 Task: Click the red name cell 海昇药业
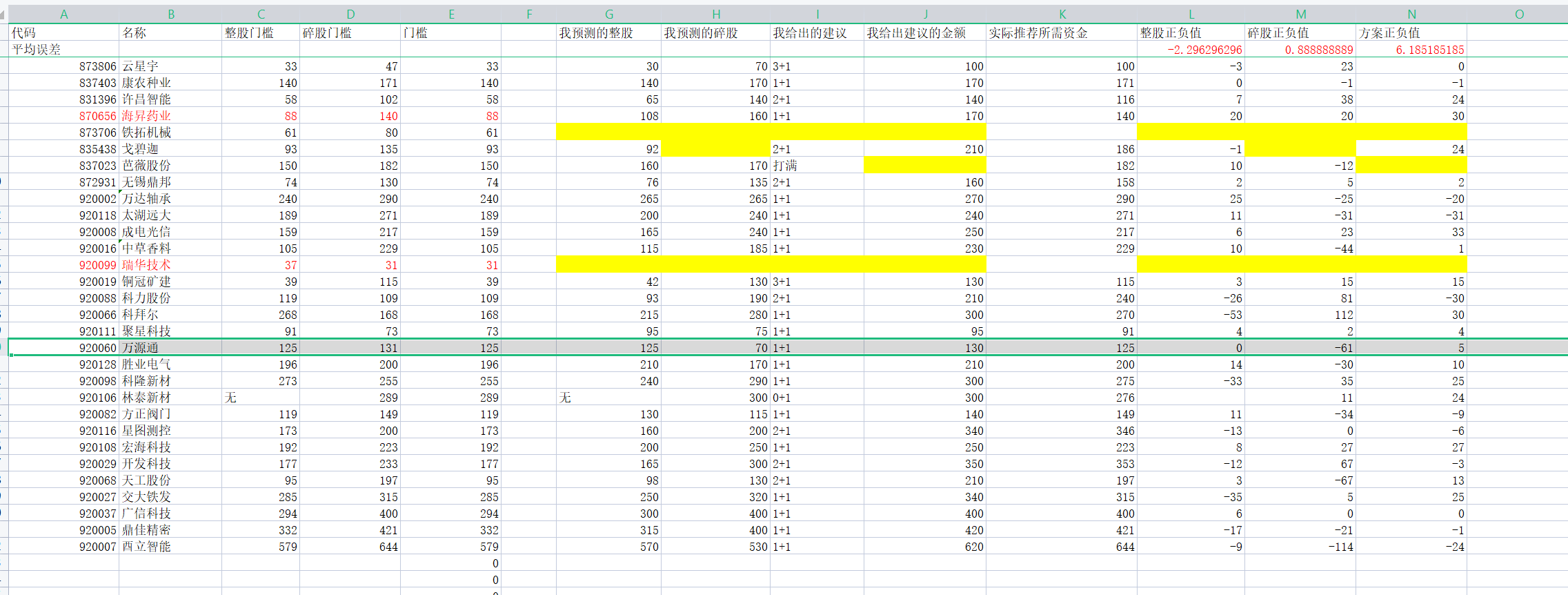point(170,116)
